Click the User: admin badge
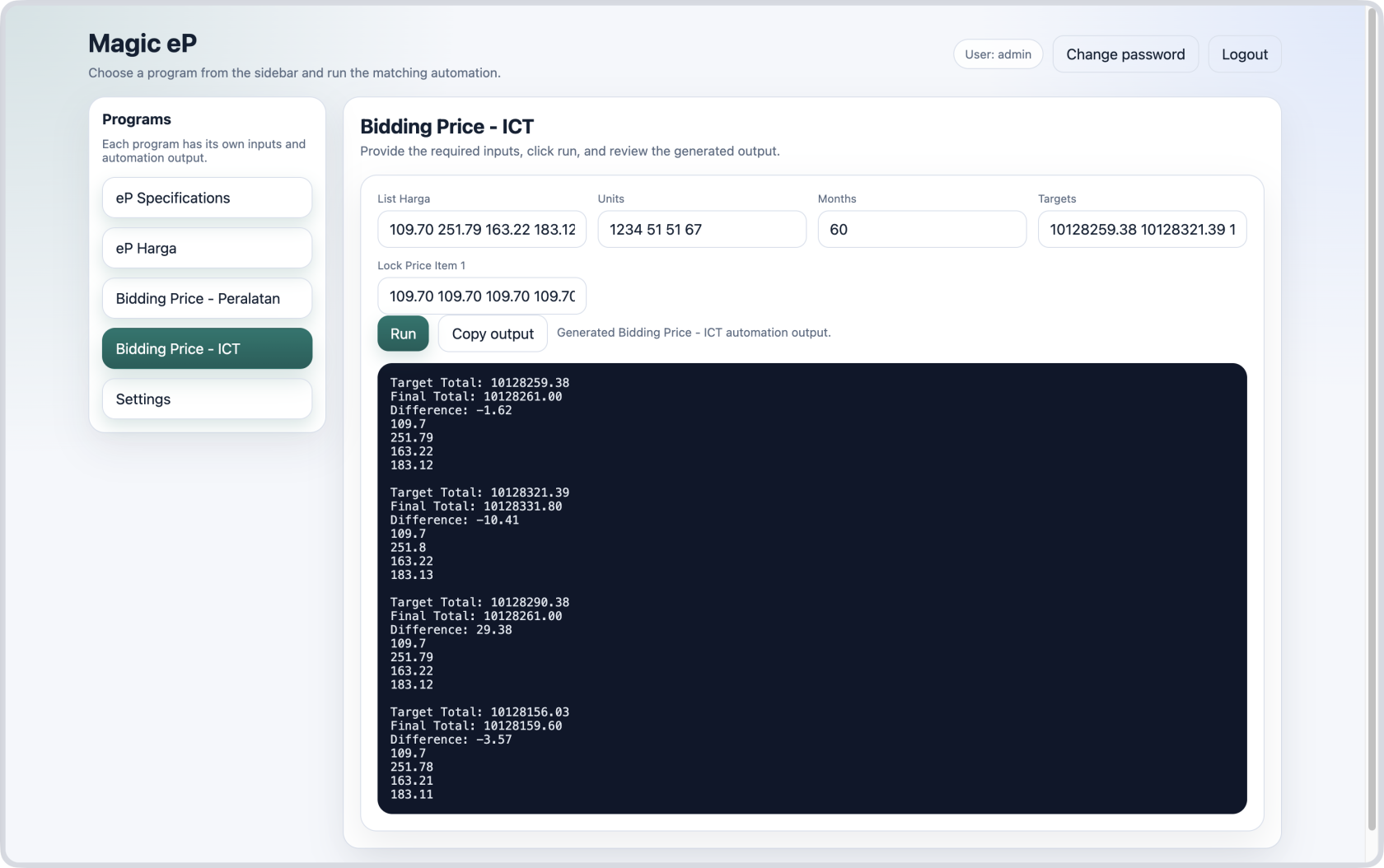This screenshot has height=868, width=1384. tap(998, 54)
